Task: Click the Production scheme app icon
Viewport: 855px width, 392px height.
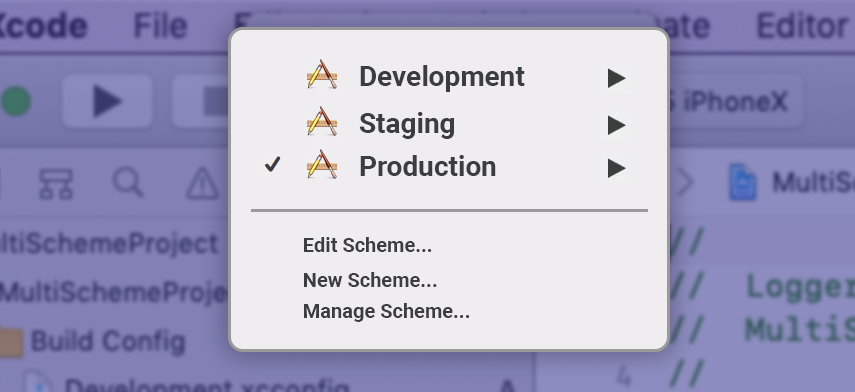Action: point(322,164)
